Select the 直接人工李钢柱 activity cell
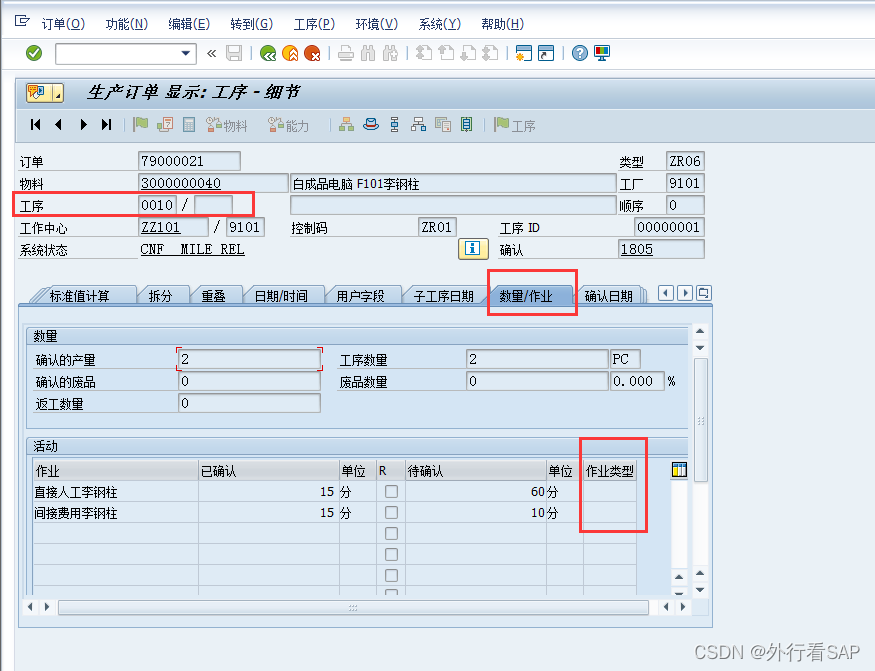Screen dimensions: 875x671 (116, 492)
